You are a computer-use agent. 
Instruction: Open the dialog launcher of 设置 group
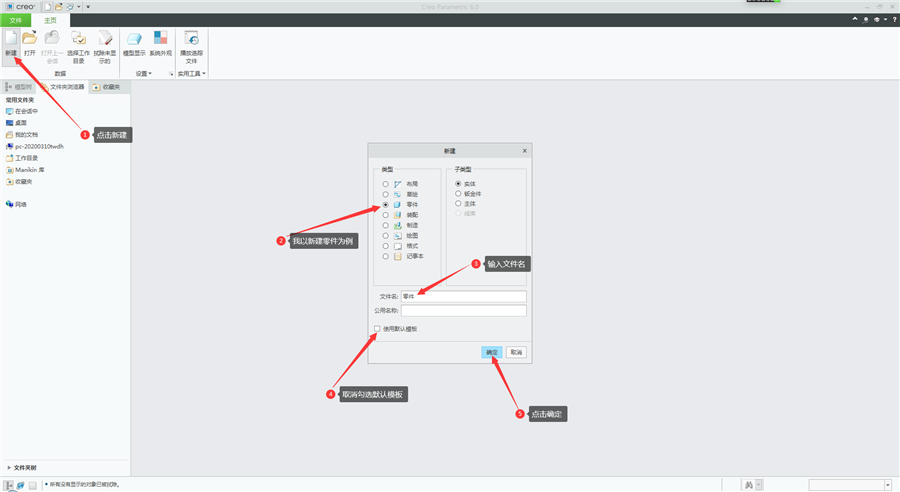[x=170, y=73]
